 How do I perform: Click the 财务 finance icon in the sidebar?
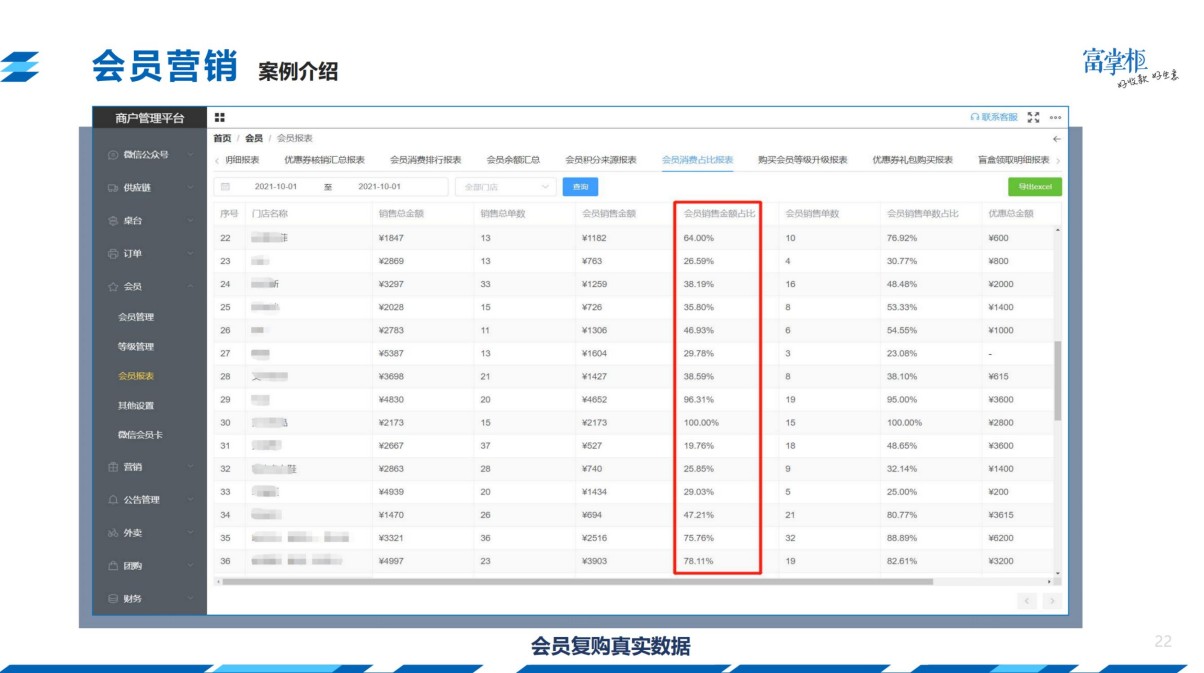click(112, 598)
